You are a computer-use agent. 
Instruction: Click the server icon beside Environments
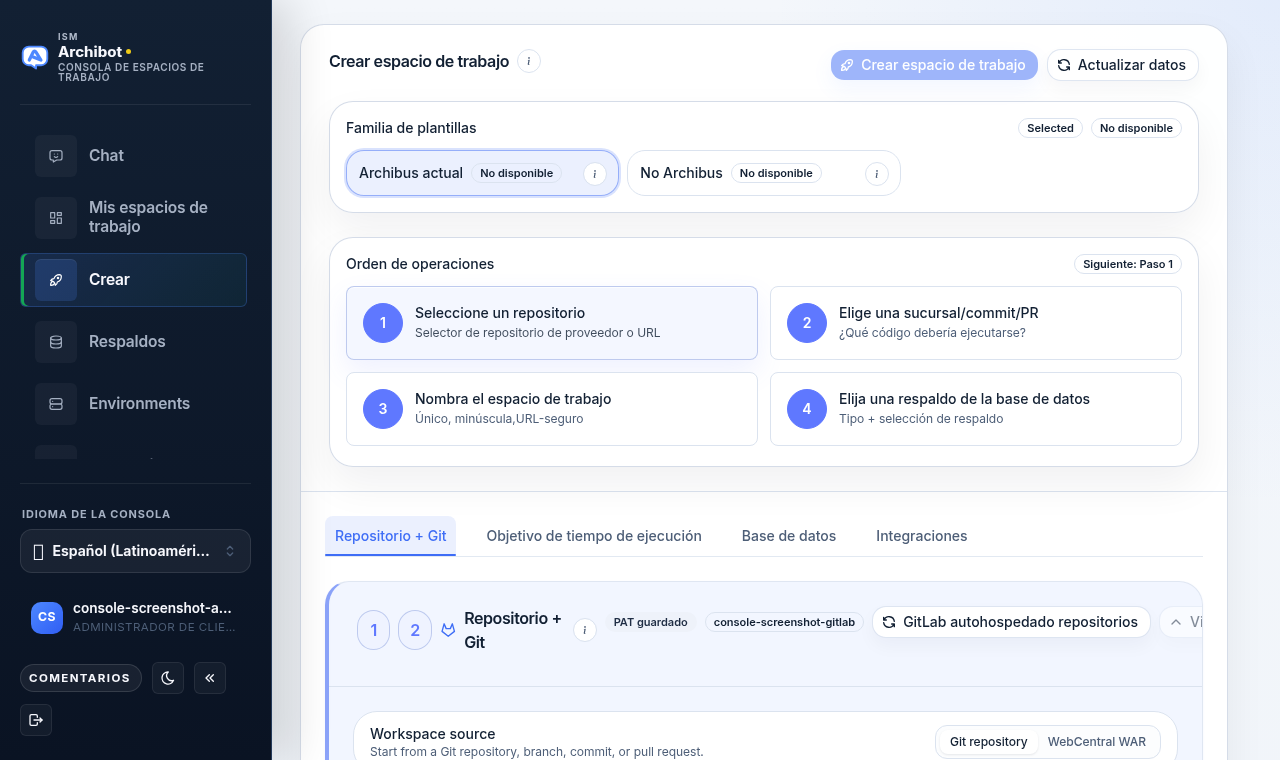56,404
